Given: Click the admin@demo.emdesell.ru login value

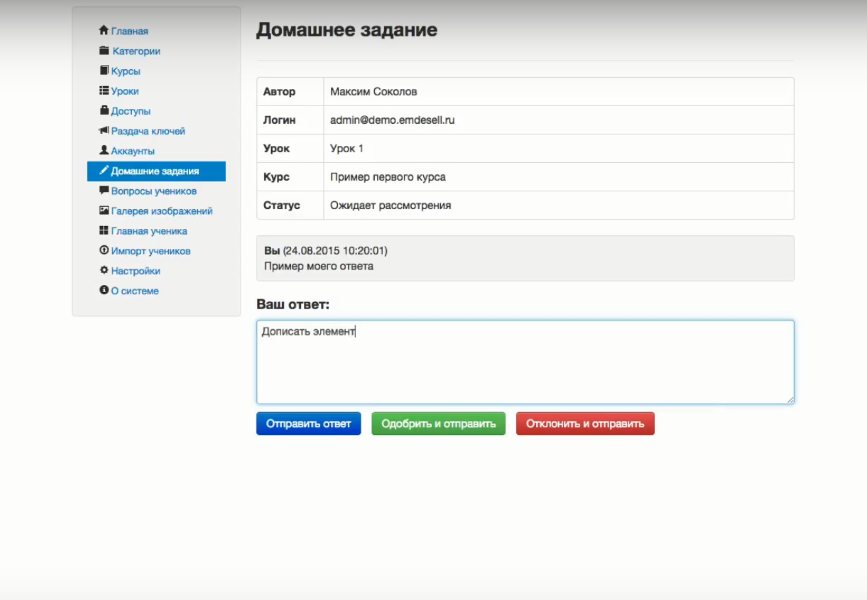Looking at the screenshot, I should click(392, 120).
